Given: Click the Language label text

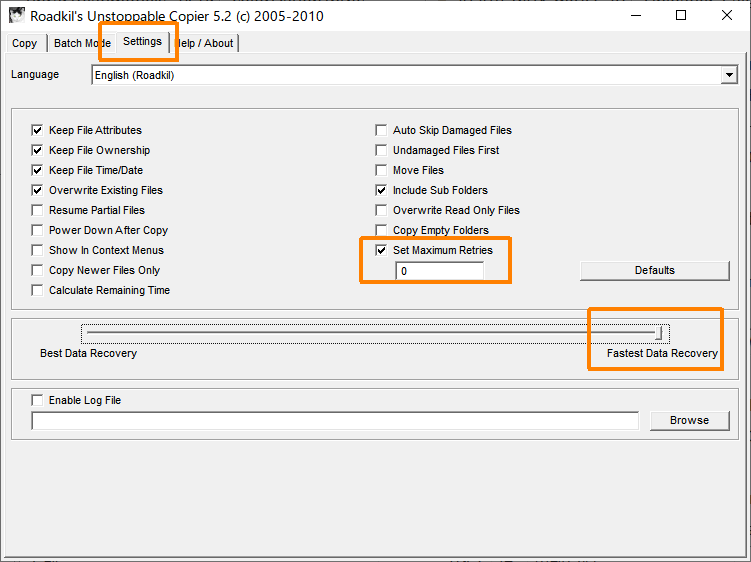Looking at the screenshot, I should pyautogui.click(x=35, y=74).
